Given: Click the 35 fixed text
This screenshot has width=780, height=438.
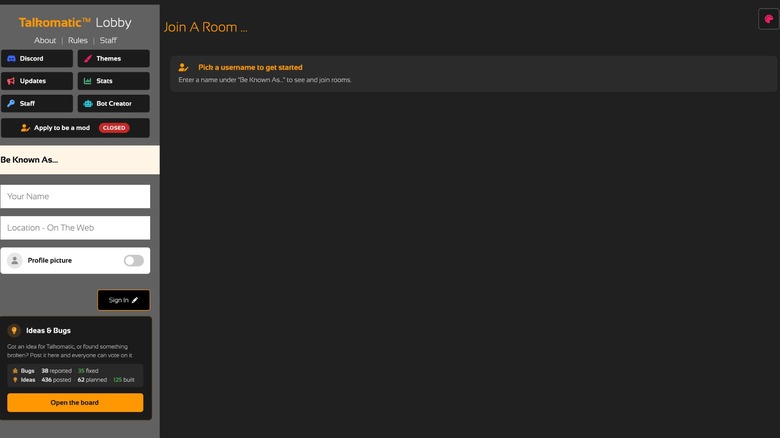Looking at the screenshot, I should click(x=88, y=371).
